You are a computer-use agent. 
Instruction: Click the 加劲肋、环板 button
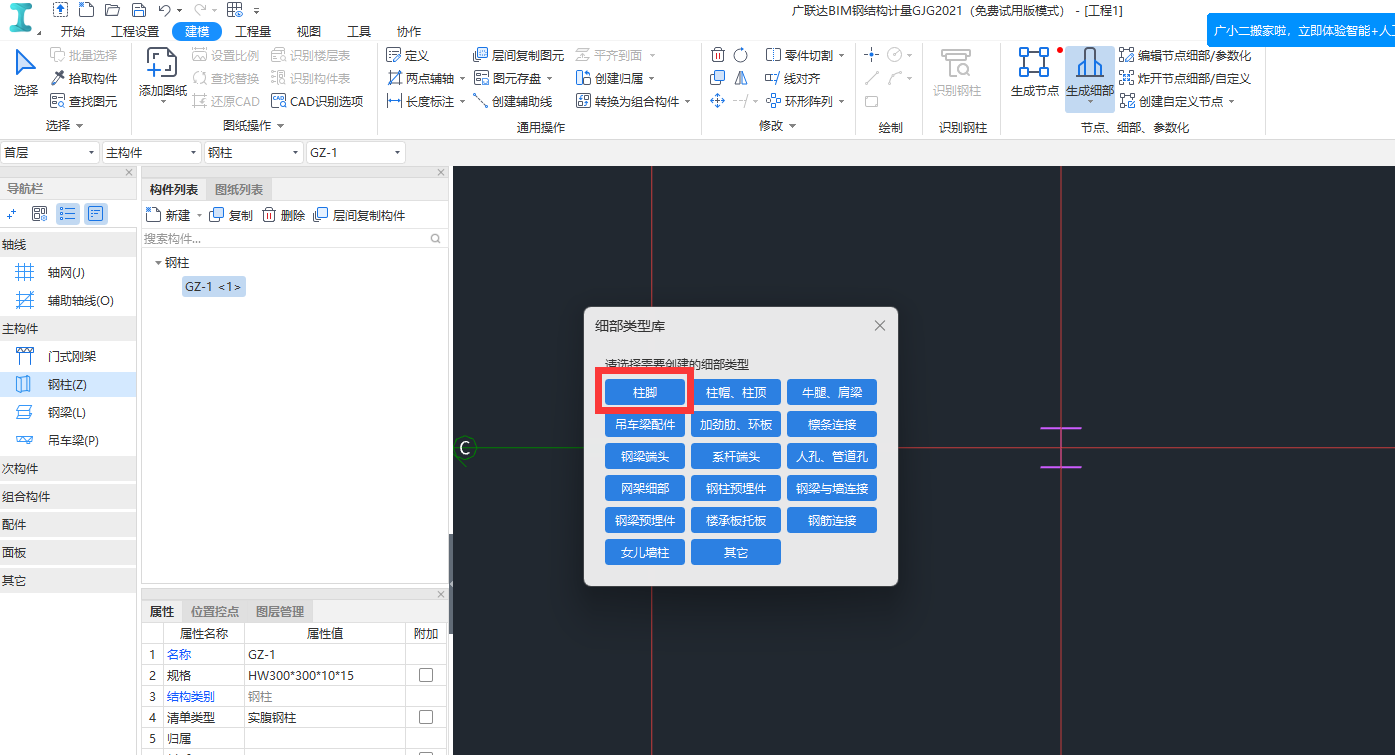pyautogui.click(x=736, y=424)
